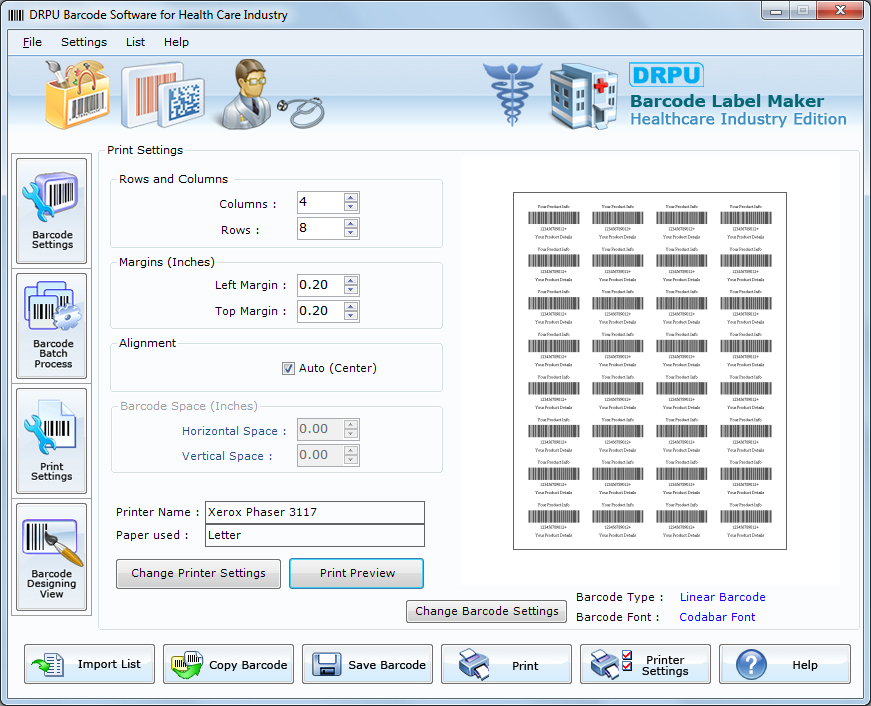Increase the Columns value
Viewport: 871px width, 706px height.
(x=351, y=197)
